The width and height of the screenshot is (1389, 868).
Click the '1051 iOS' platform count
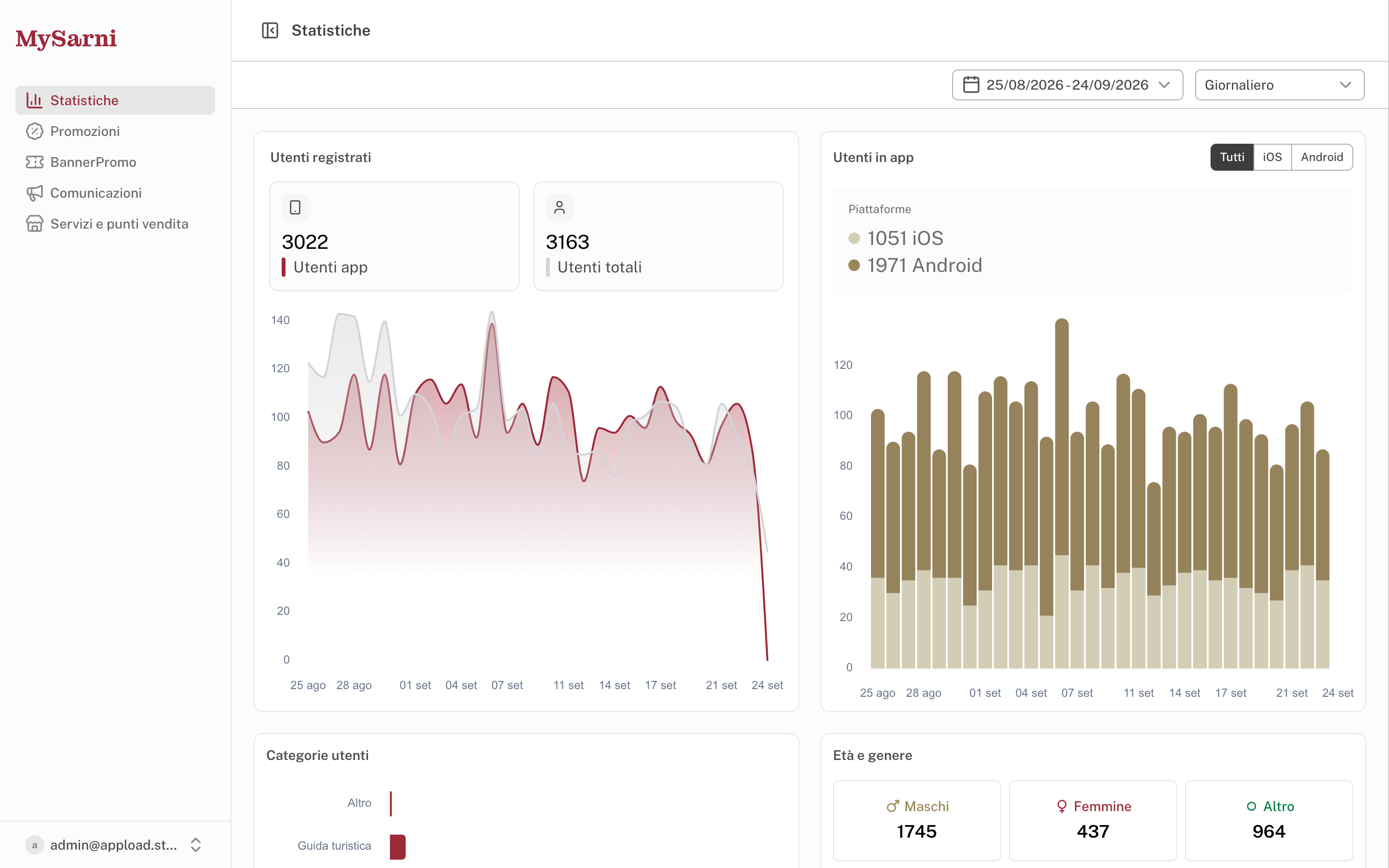click(x=905, y=238)
